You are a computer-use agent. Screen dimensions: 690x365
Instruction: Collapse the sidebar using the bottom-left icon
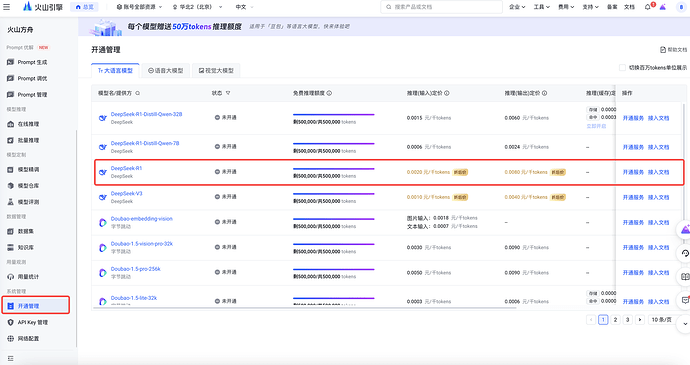[x=11, y=358]
